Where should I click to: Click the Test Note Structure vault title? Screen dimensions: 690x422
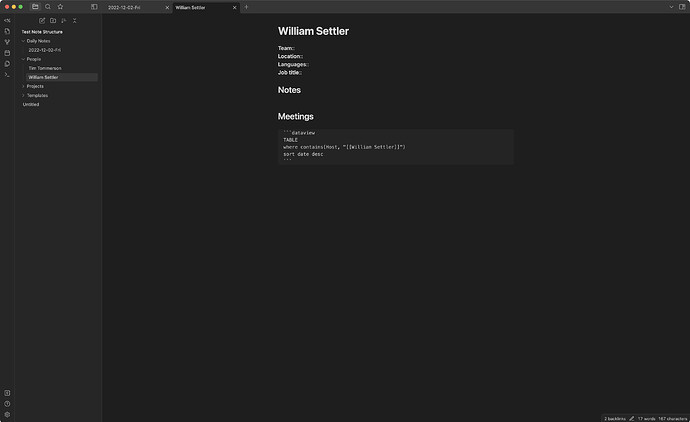click(42, 32)
